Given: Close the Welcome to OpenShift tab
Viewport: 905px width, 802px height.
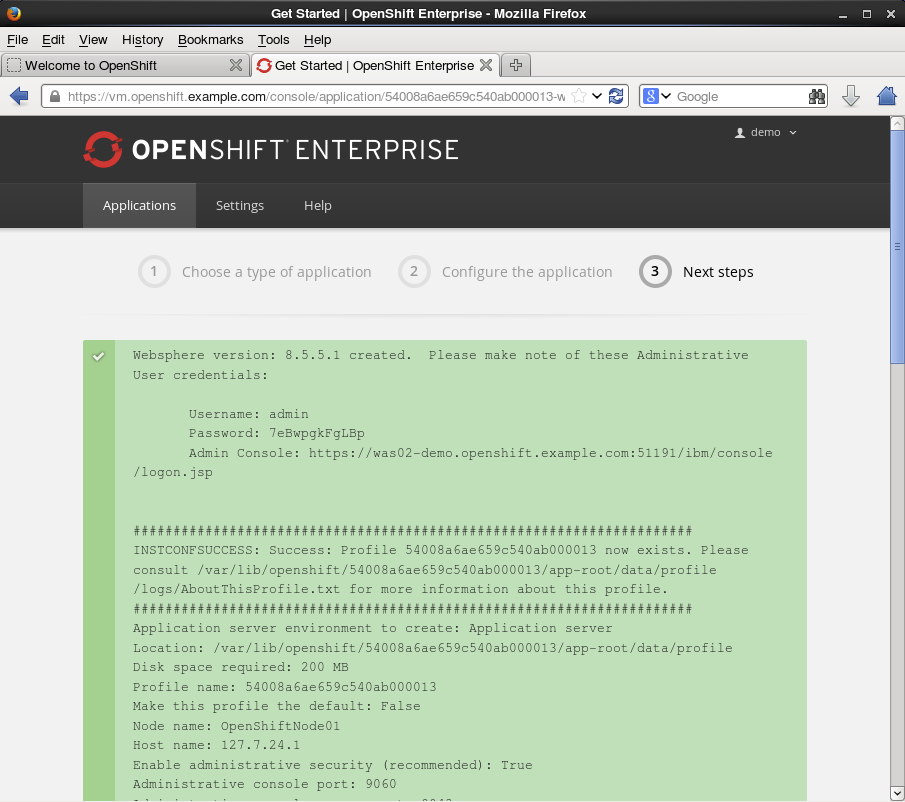Looking at the screenshot, I should click(x=235, y=65).
